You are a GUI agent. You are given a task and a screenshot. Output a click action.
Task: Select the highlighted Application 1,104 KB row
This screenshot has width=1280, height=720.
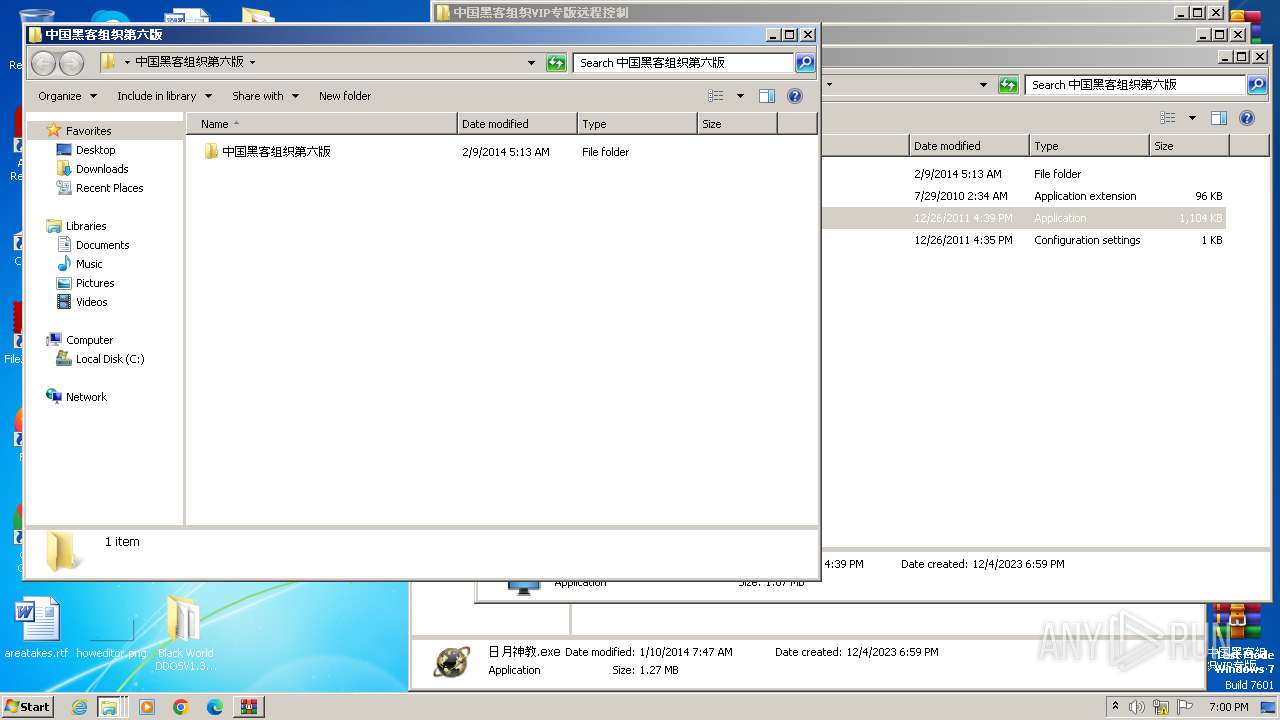[x=1024, y=218]
